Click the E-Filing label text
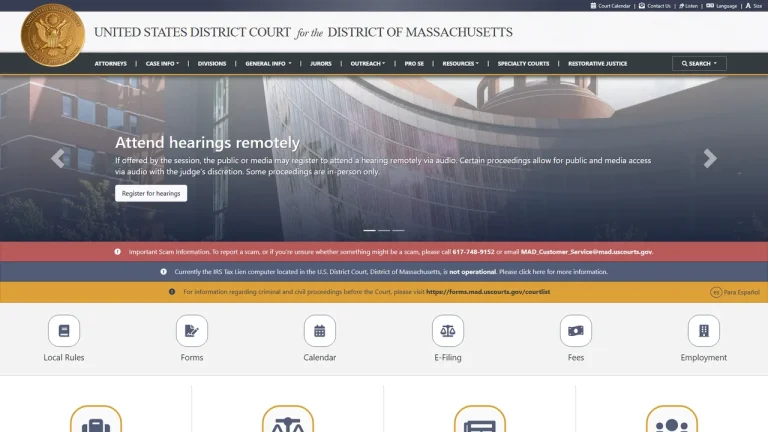Viewport: 768px width, 432px height. pos(448,358)
